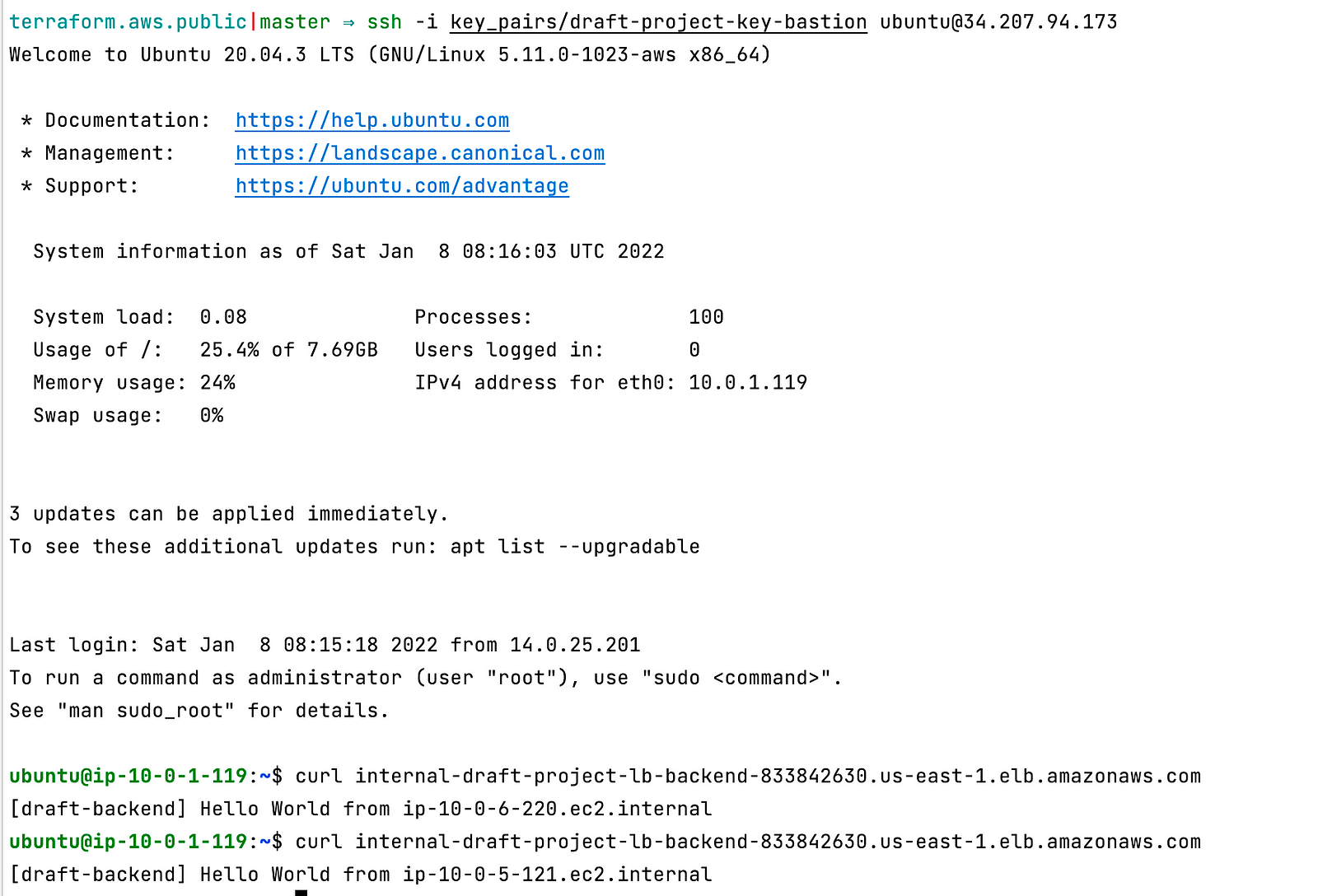This screenshot has width=1318, height=896.
Task: Click the IPv4 address 10.0.1.119 value
Action: [x=748, y=383]
